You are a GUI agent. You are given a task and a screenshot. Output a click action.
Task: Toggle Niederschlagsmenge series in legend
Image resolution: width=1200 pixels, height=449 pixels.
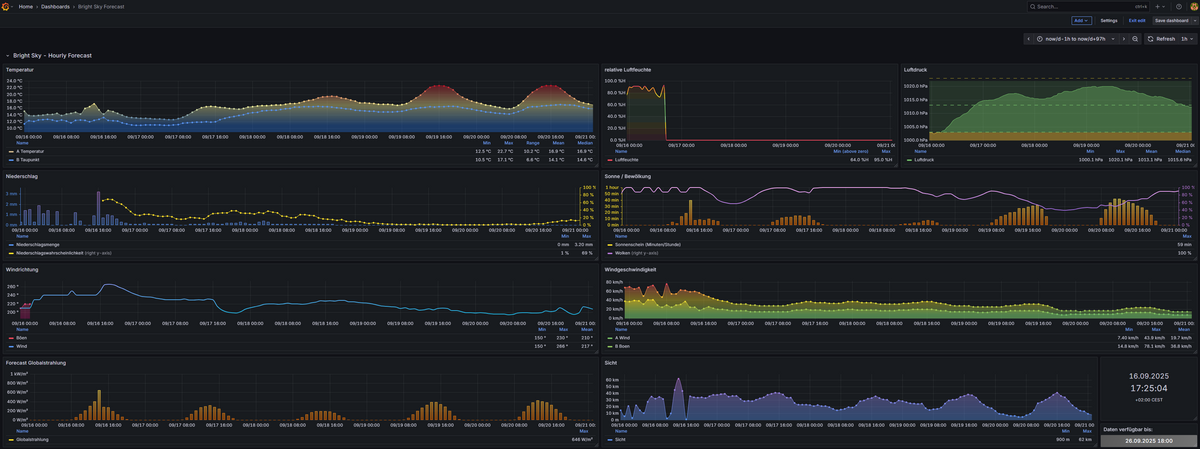pyautogui.click(x=37, y=244)
